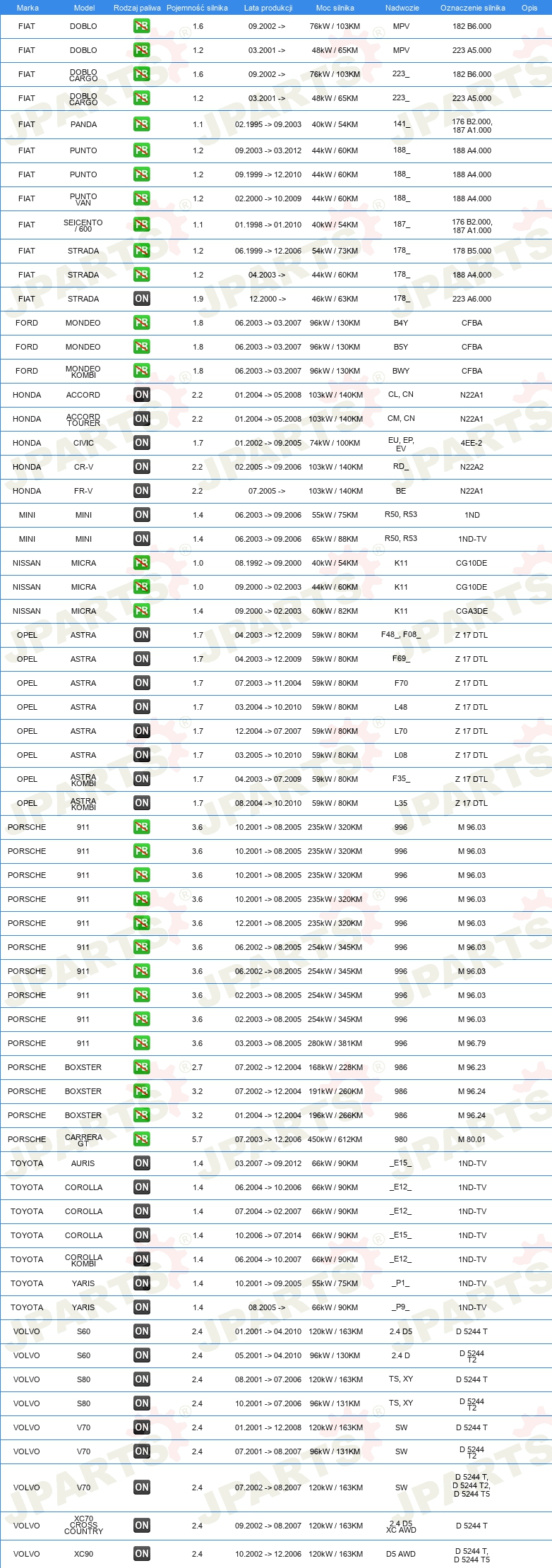Click the Pojemność silnika column header
Image resolution: width=552 pixels, height=1568 pixels.
pos(197,8)
